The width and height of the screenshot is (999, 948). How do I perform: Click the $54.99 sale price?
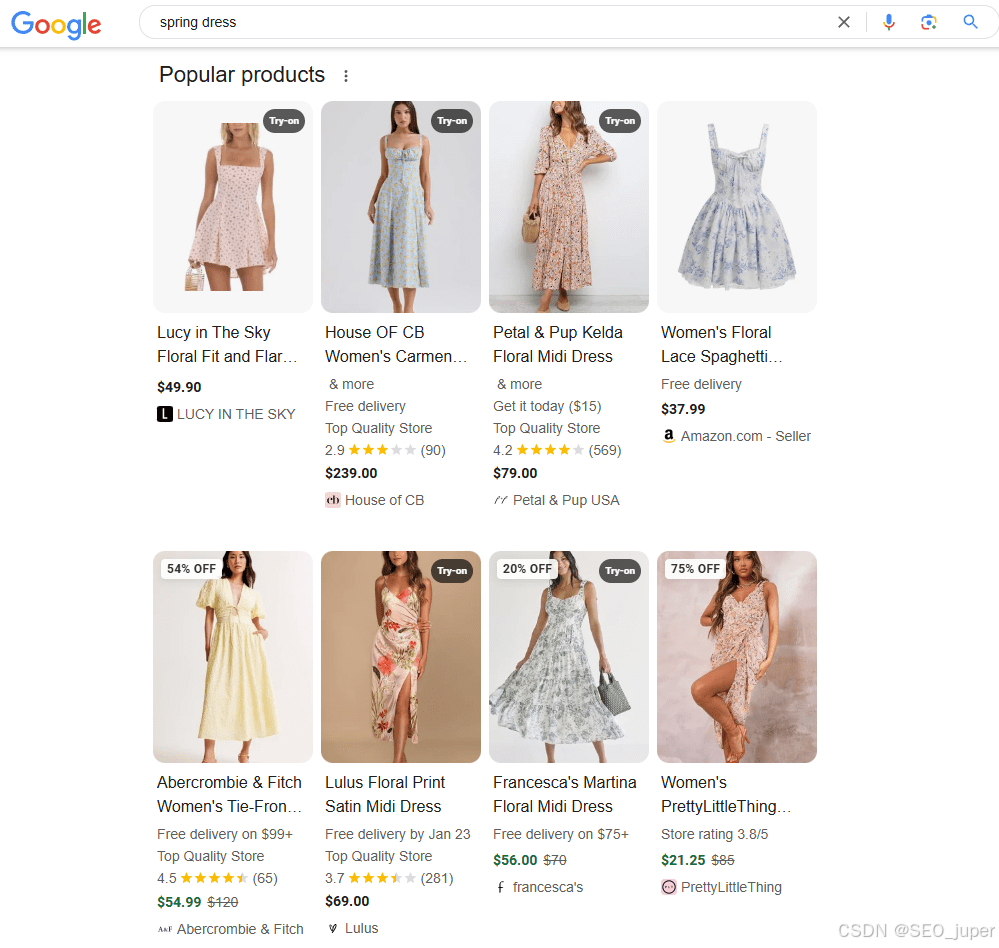point(179,902)
